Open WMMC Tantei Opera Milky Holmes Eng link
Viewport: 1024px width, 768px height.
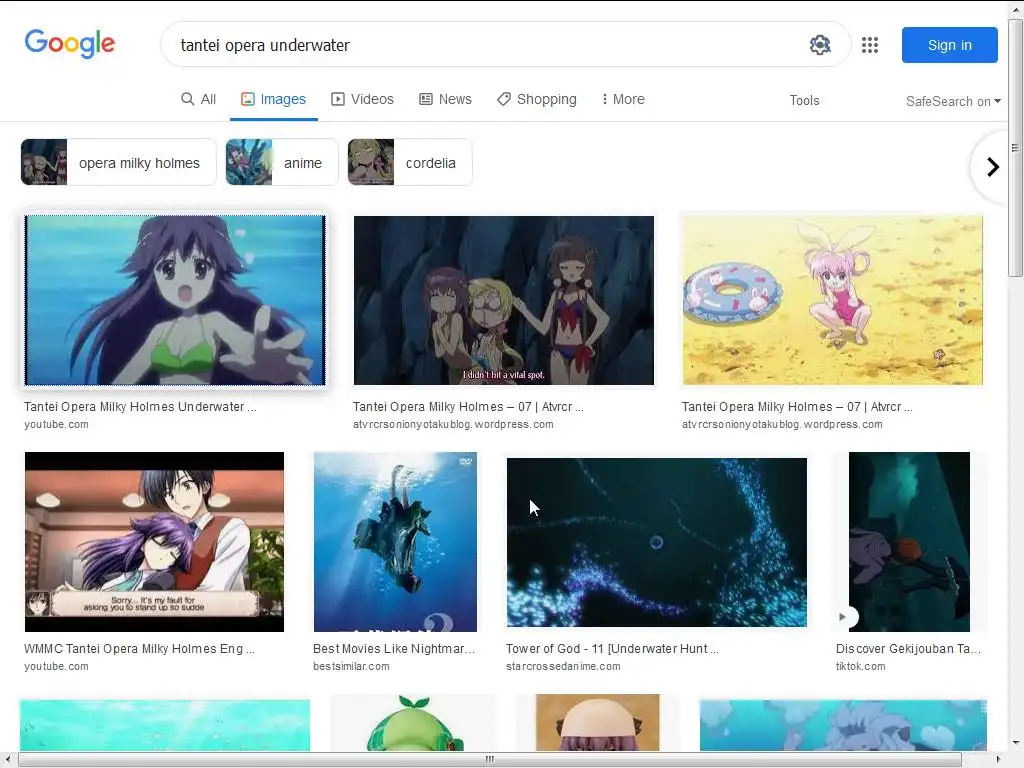click(x=139, y=649)
